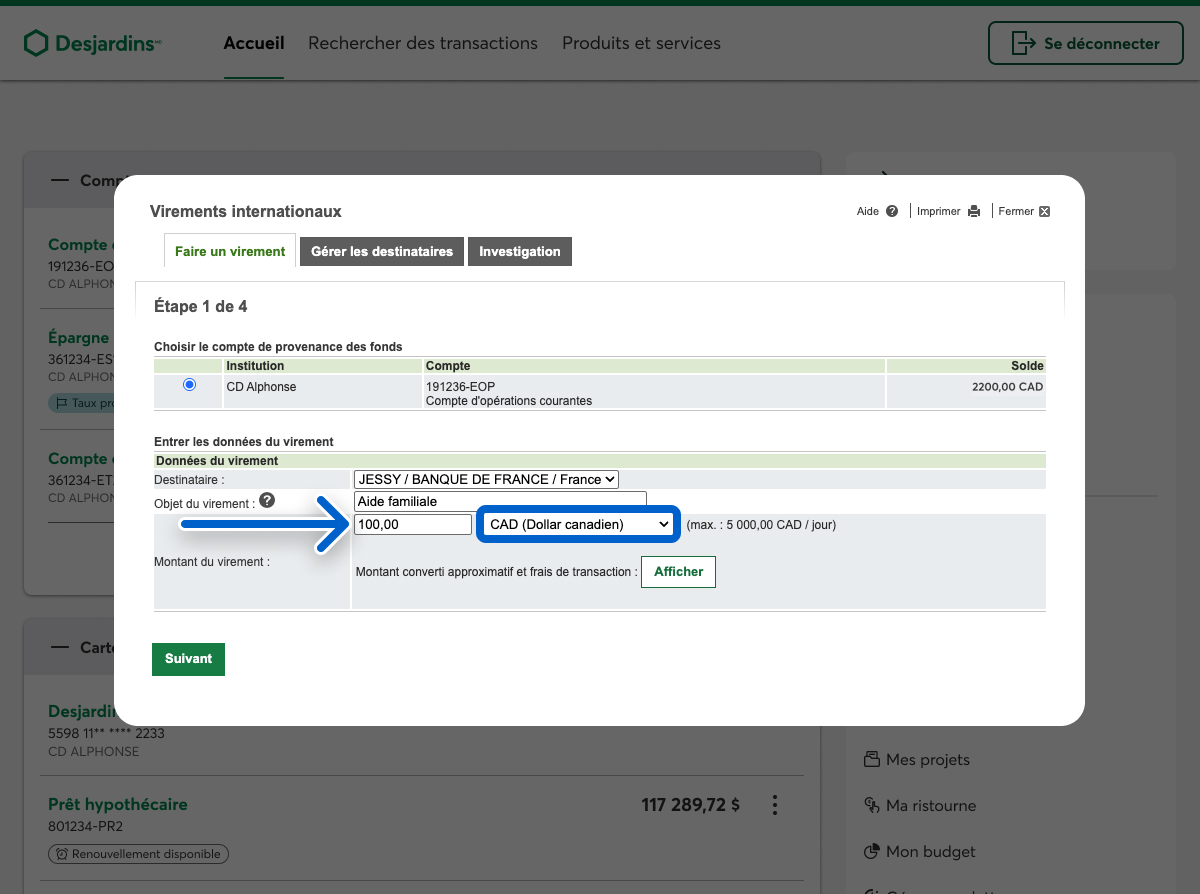Click the transfer amount input field
The width and height of the screenshot is (1200, 894).
click(412, 524)
